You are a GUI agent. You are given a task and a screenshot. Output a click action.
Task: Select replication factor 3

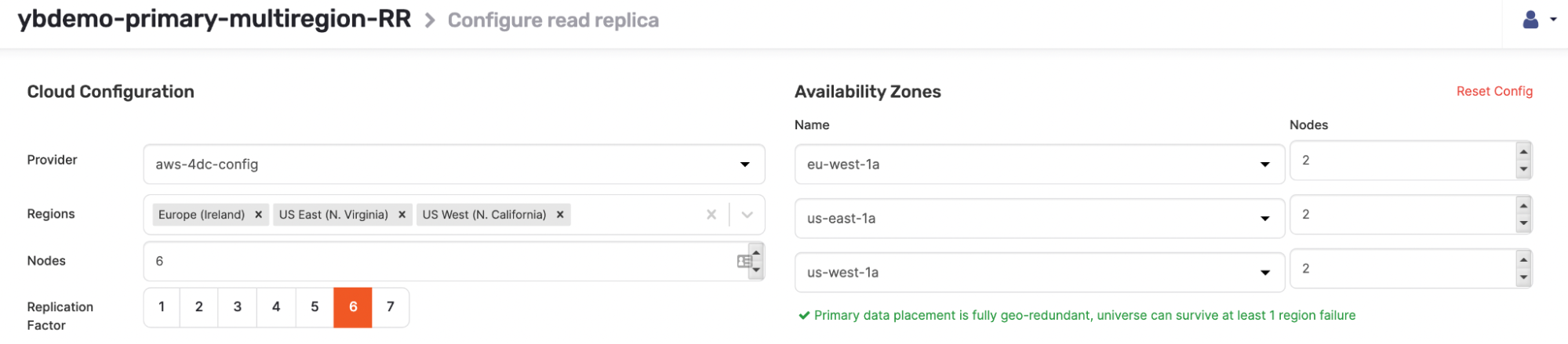pyautogui.click(x=237, y=307)
